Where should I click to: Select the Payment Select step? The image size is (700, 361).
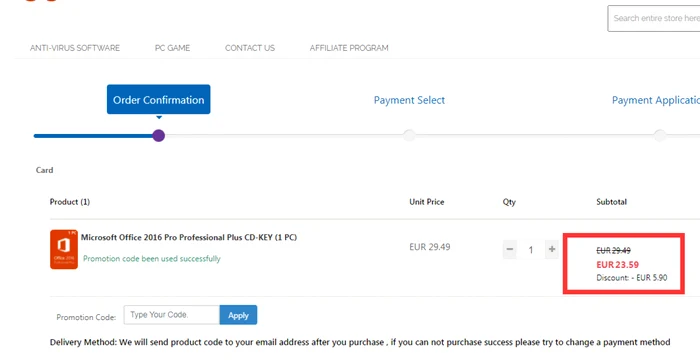409,100
